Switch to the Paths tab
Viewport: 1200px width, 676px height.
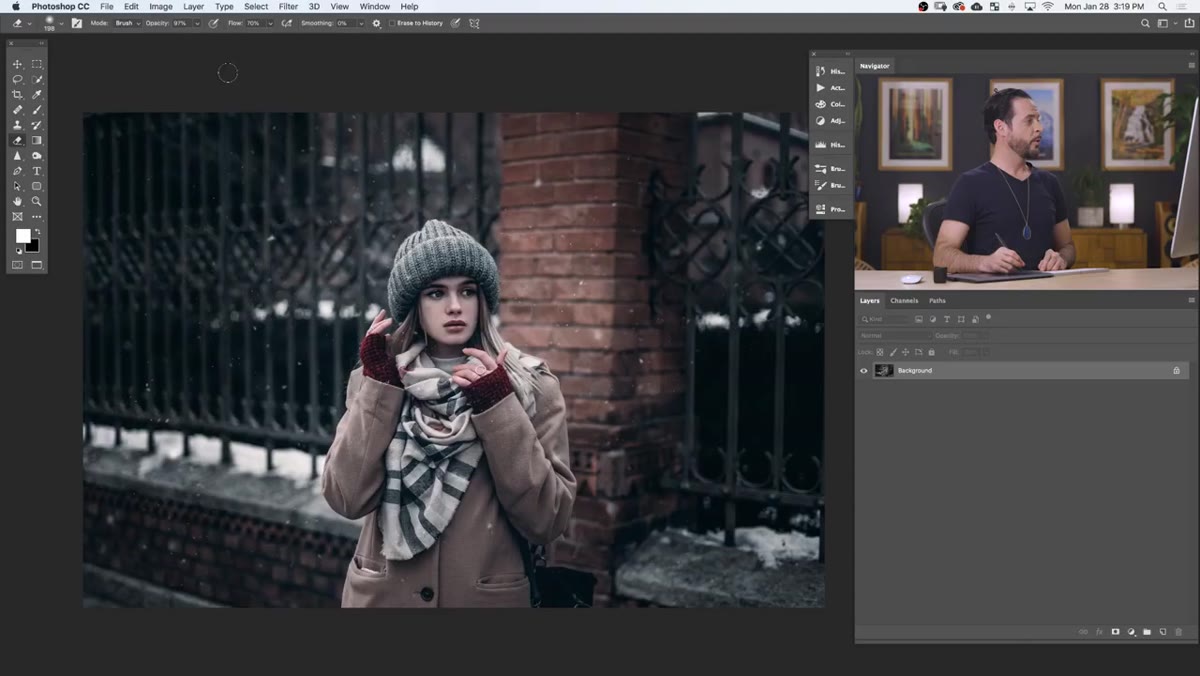click(x=937, y=300)
